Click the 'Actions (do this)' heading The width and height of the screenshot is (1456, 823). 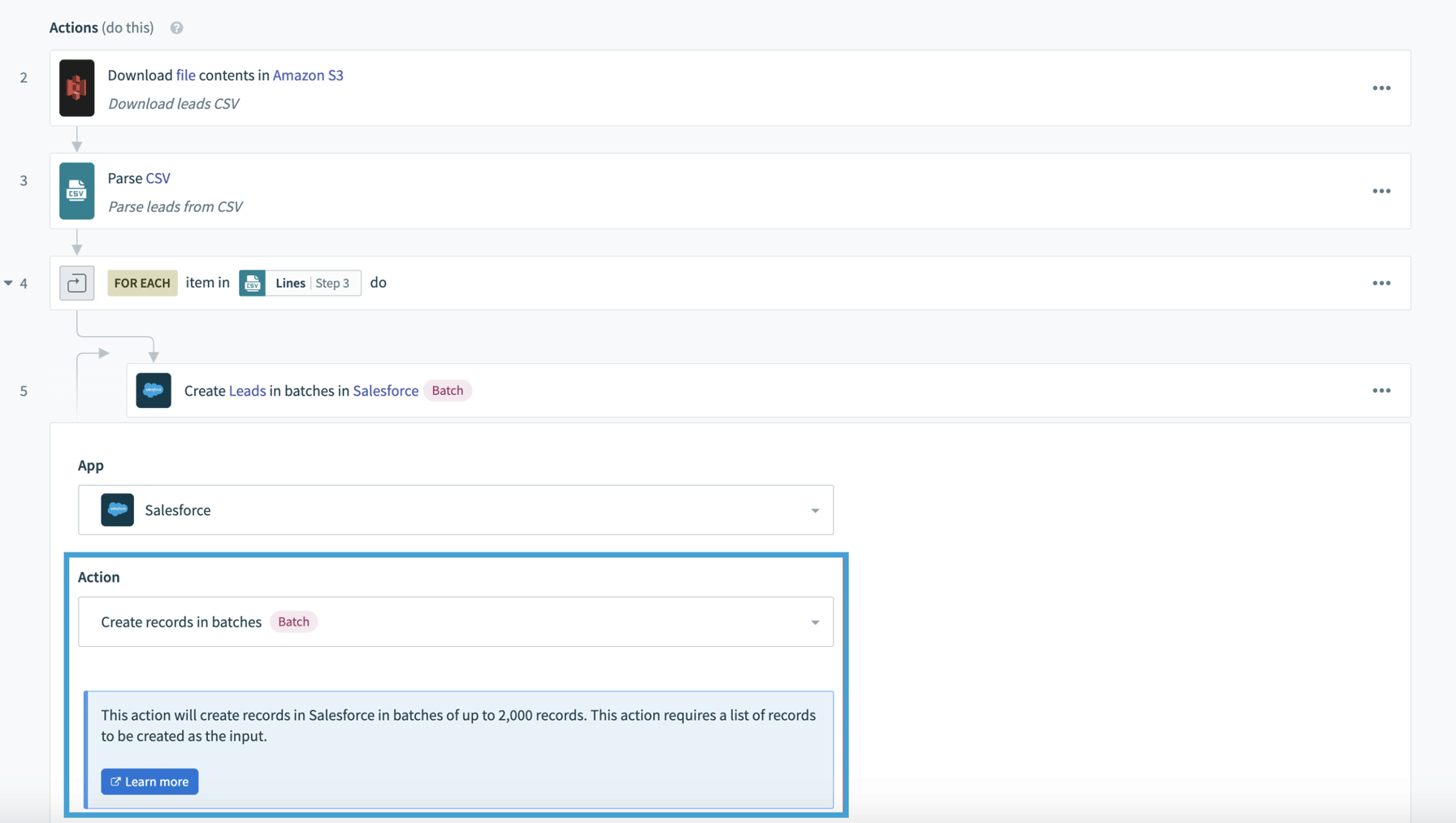102,28
